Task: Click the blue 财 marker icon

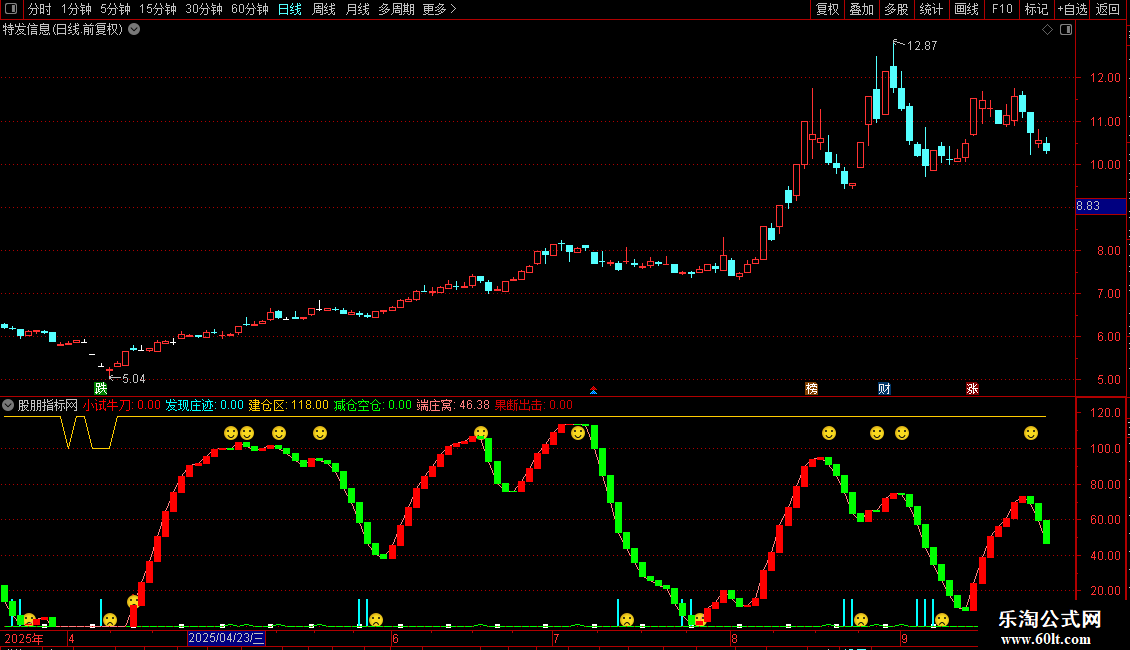Action: click(884, 388)
